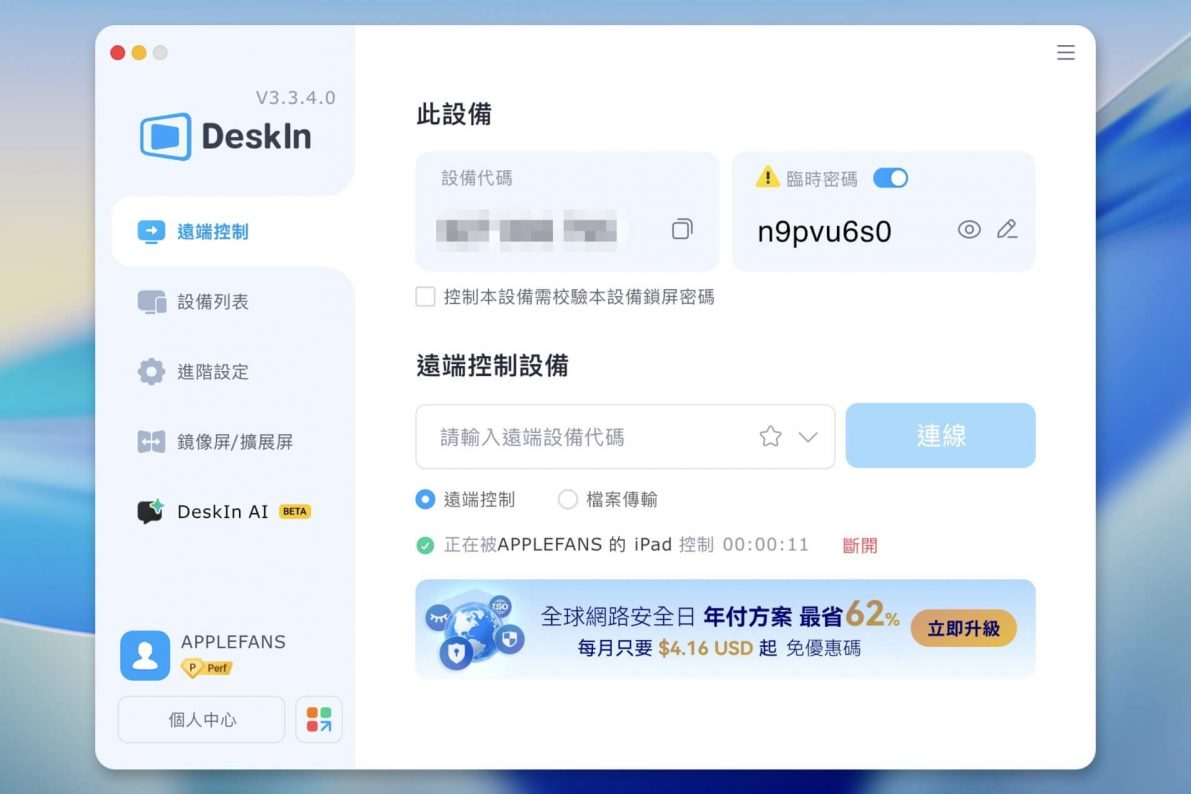Image resolution: width=1191 pixels, height=794 pixels.
Task: Click the APPLEFANS user avatar icon
Action: point(145,656)
